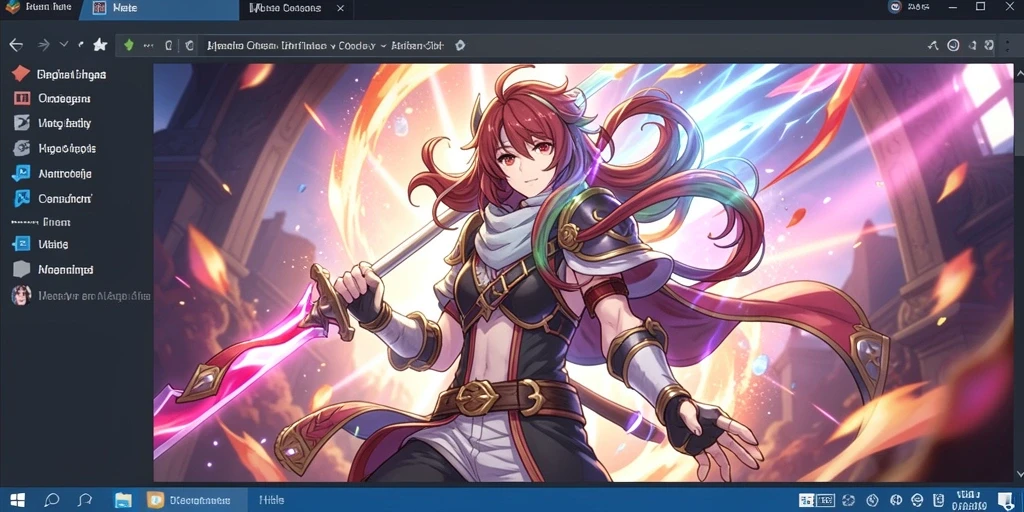Screen dimensions: 1024x512
Task: Expand the first breadcrumb chevron in the address bar
Action: [x=333, y=46]
